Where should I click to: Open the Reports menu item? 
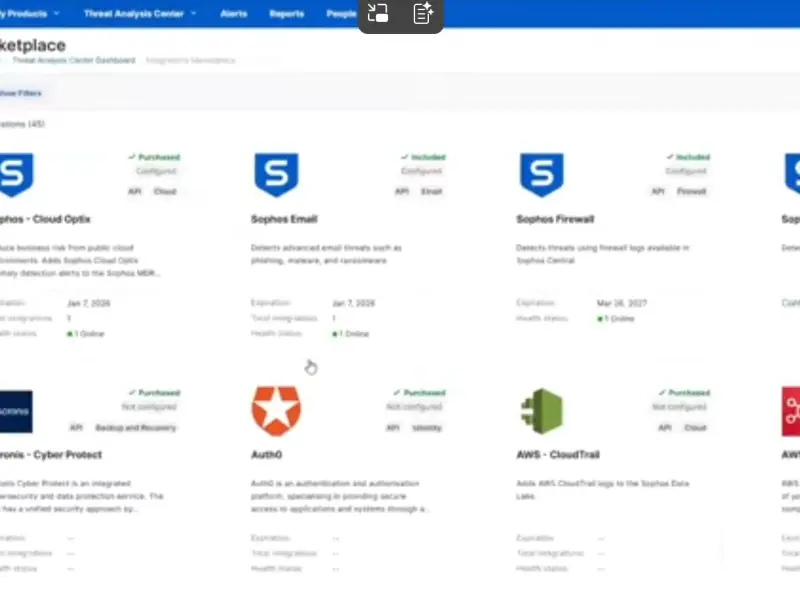click(x=287, y=14)
